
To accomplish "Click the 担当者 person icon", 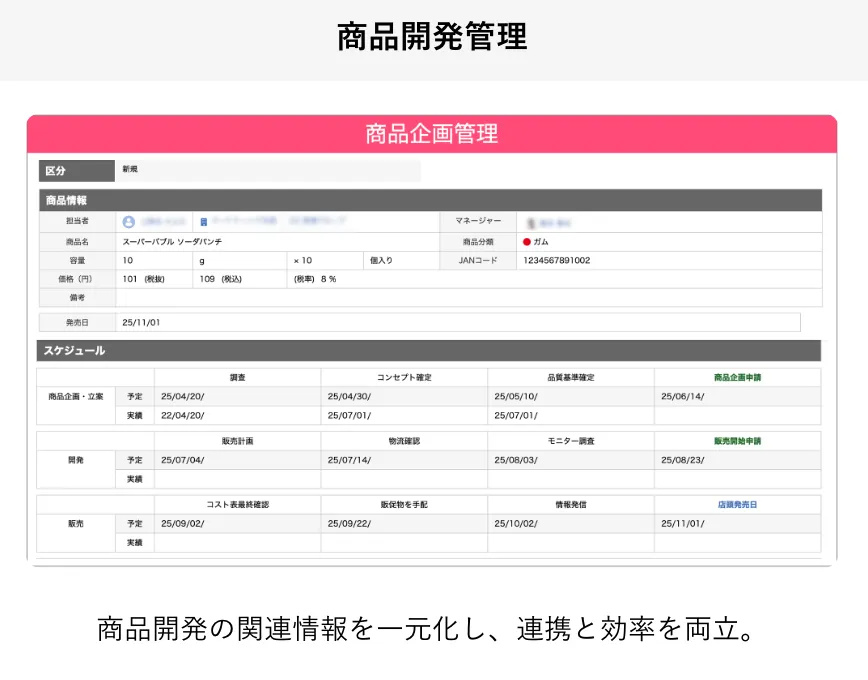I will click(127, 220).
